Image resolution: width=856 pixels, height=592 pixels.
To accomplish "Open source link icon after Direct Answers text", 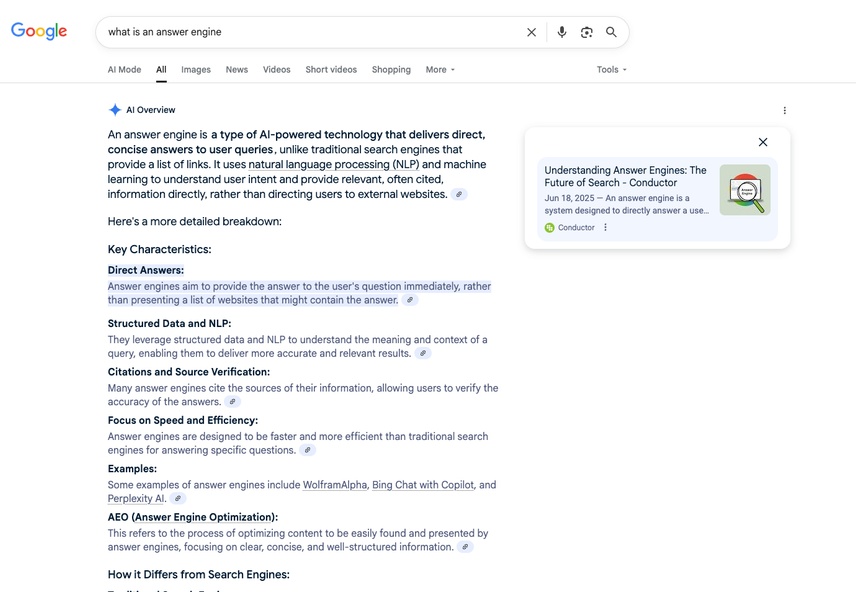I will coord(410,300).
